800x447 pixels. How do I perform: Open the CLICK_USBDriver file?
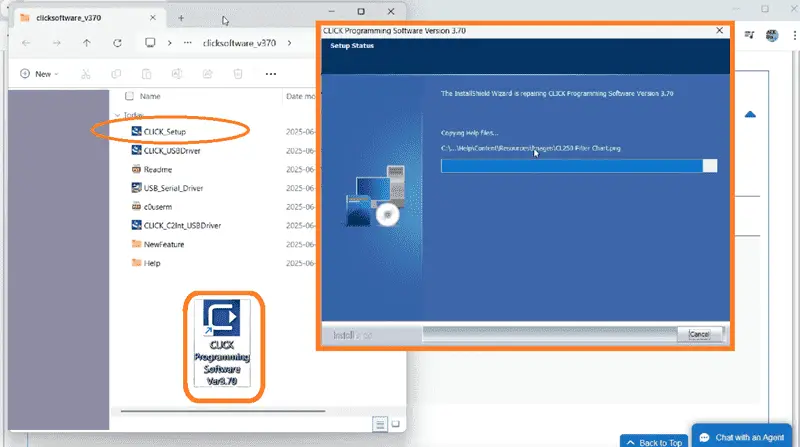tap(172, 151)
